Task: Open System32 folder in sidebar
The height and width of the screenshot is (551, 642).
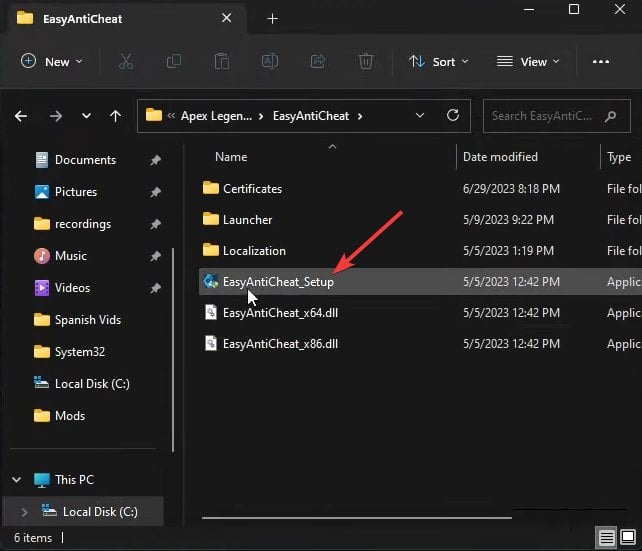Action: click(79, 352)
